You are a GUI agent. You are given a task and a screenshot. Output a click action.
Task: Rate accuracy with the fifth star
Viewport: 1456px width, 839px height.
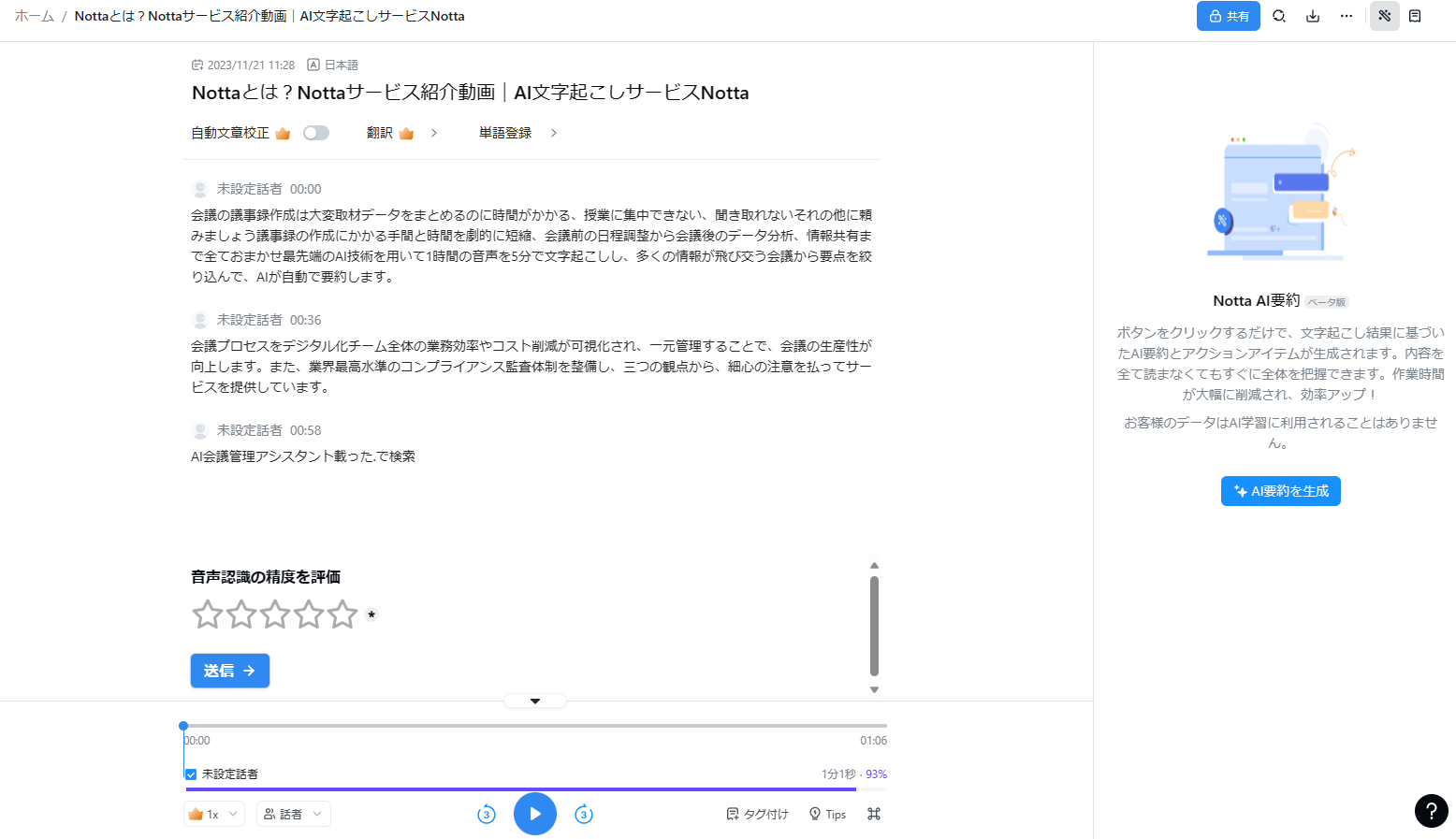pos(342,615)
